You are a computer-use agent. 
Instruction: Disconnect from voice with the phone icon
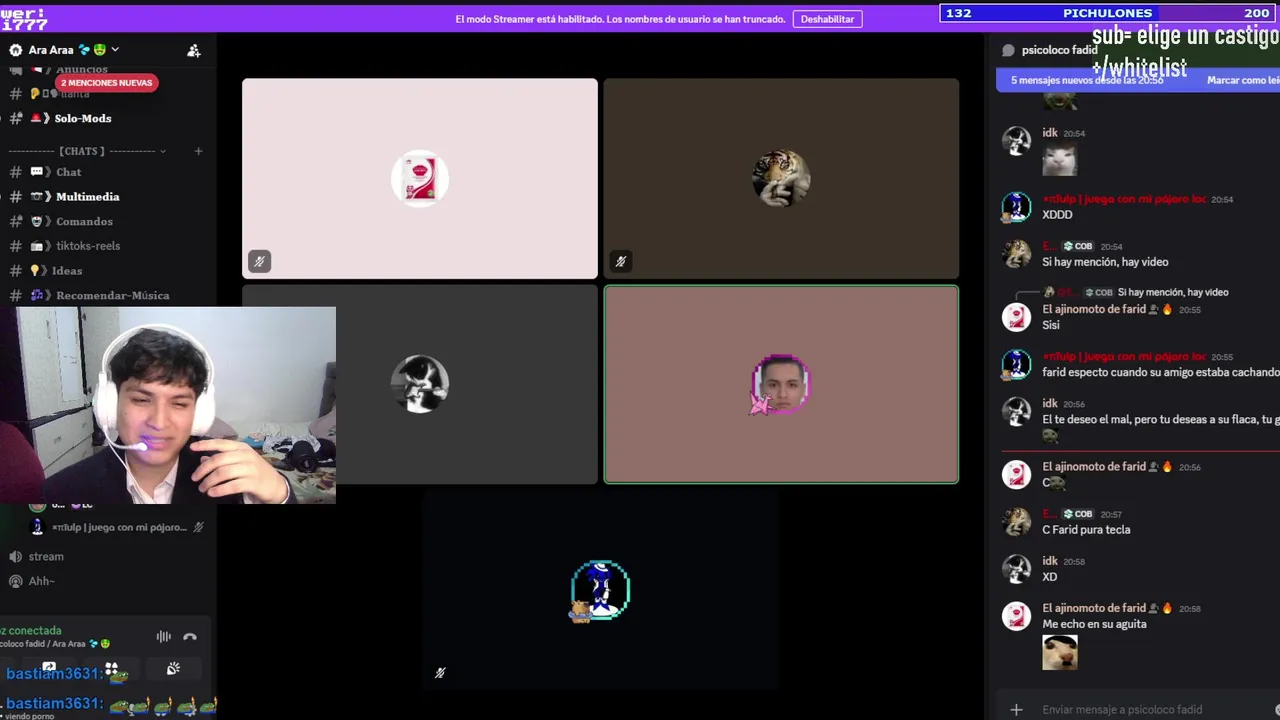(190, 637)
